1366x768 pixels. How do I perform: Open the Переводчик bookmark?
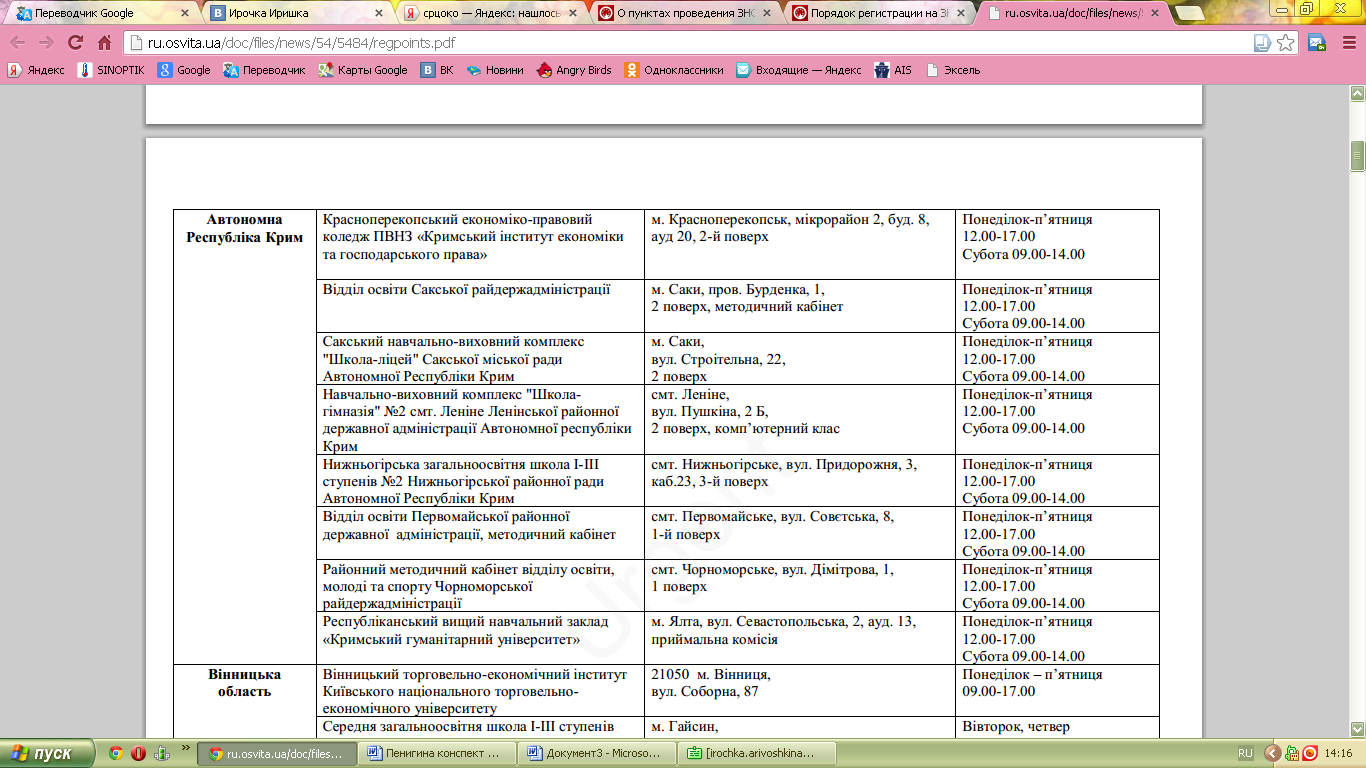265,70
